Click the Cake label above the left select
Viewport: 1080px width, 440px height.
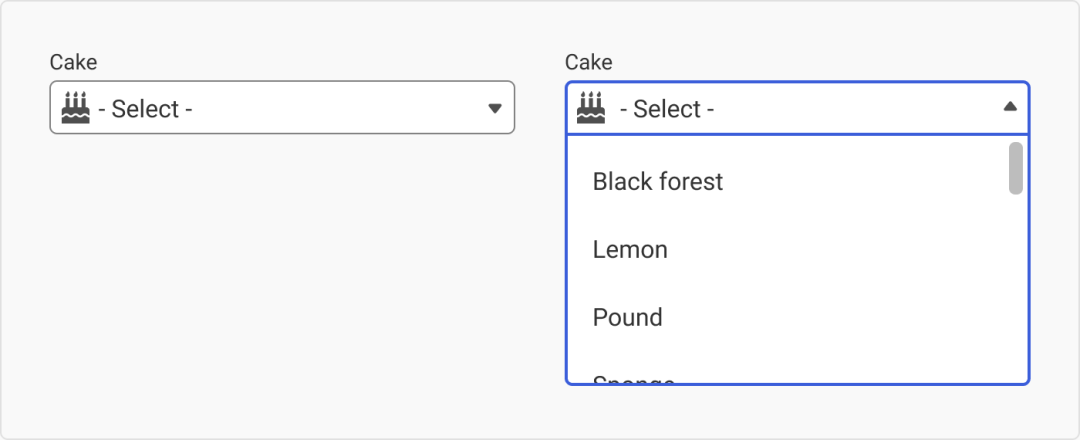pyautogui.click(x=73, y=62)
